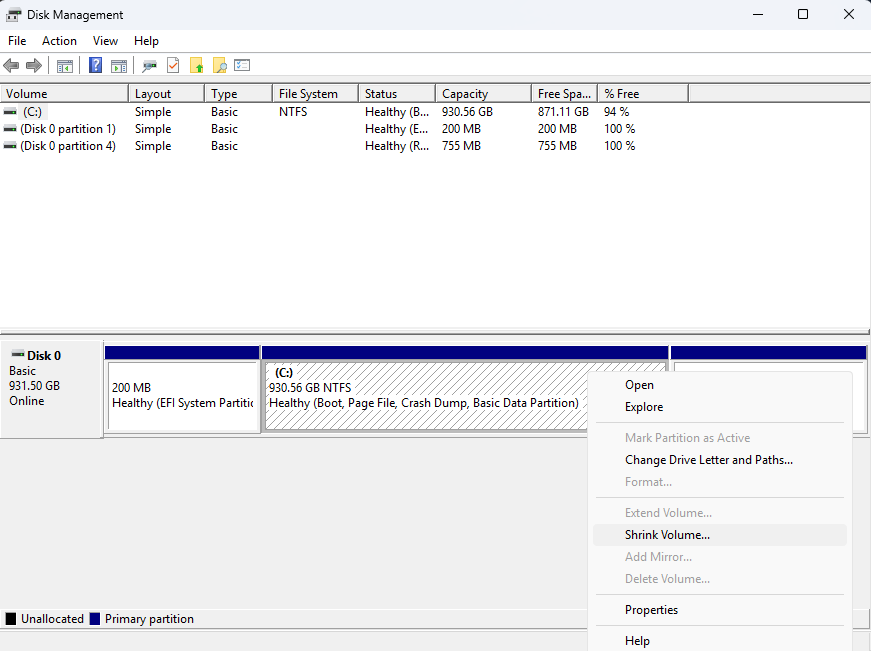Choose Explore from the context menu
Viewport: 871px width, 651px height.
643,406
